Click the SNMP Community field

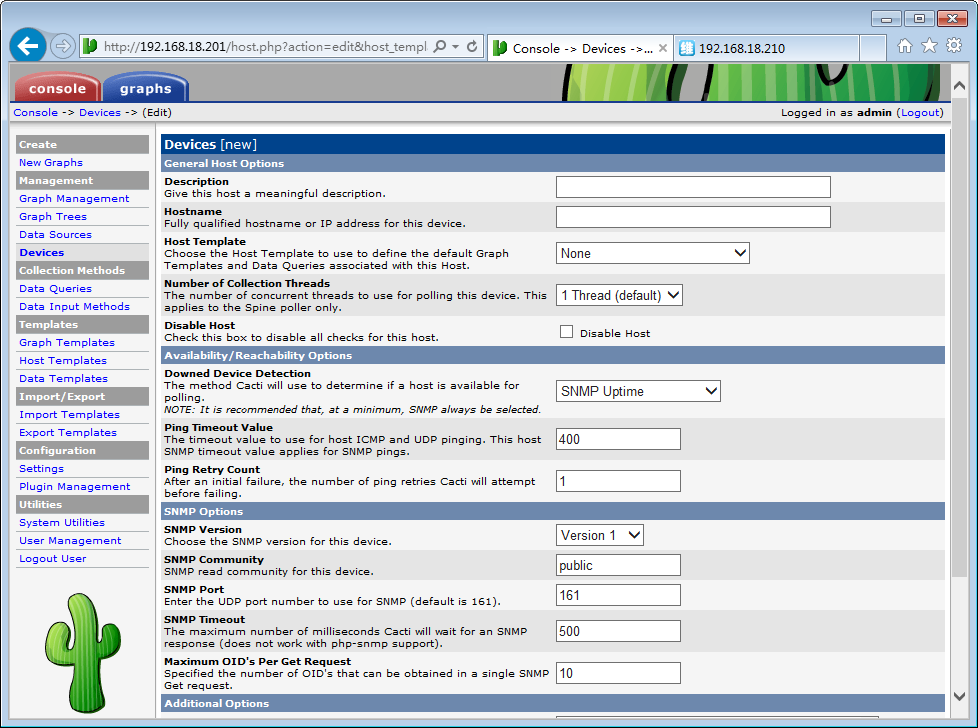coord(618,565)
